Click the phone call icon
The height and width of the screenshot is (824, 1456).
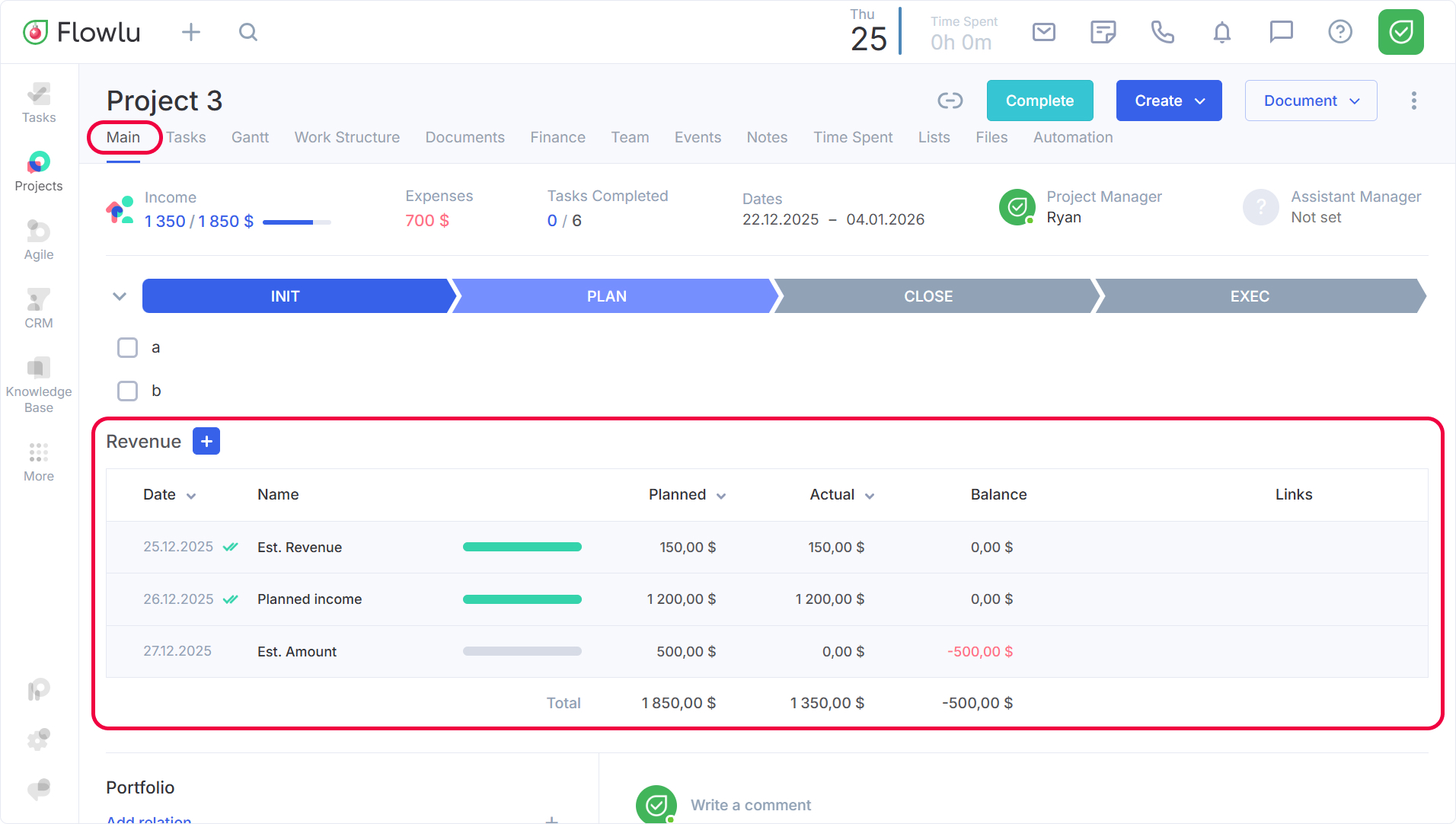pyautogui.click(x=1162, y=32)
